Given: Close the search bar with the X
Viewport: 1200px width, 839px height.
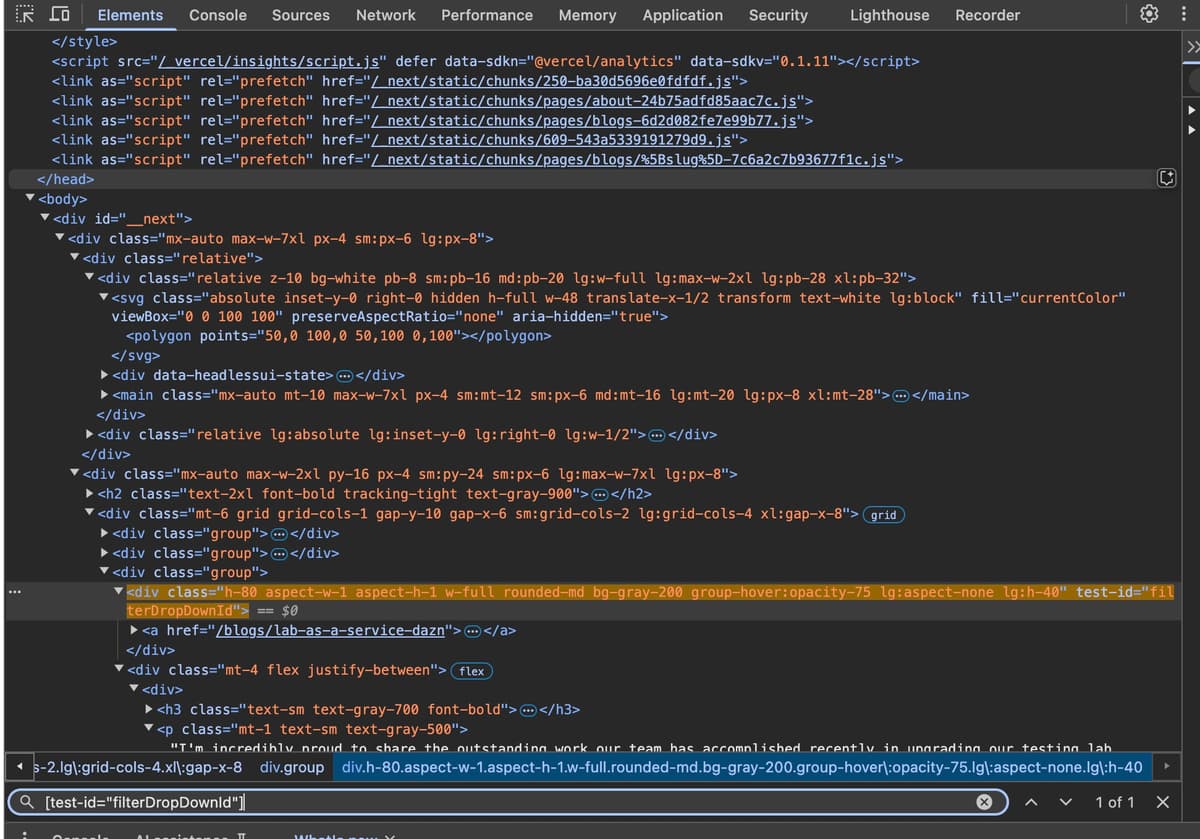Looking at the screenshot, I should (x=1163, y=801).
